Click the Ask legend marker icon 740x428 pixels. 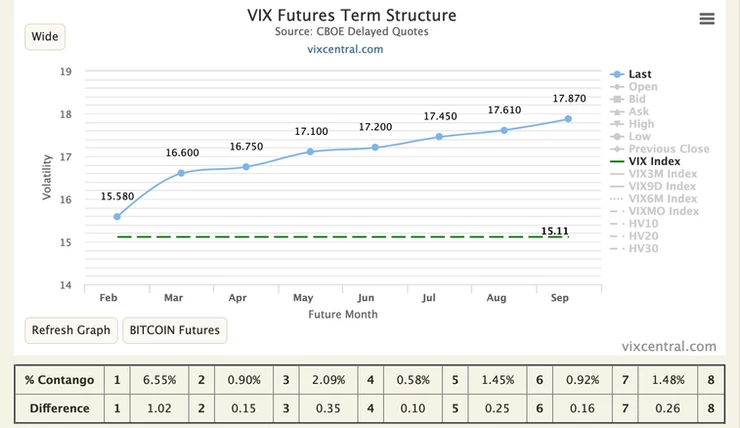pyautogui.click(x=617, y=112)
